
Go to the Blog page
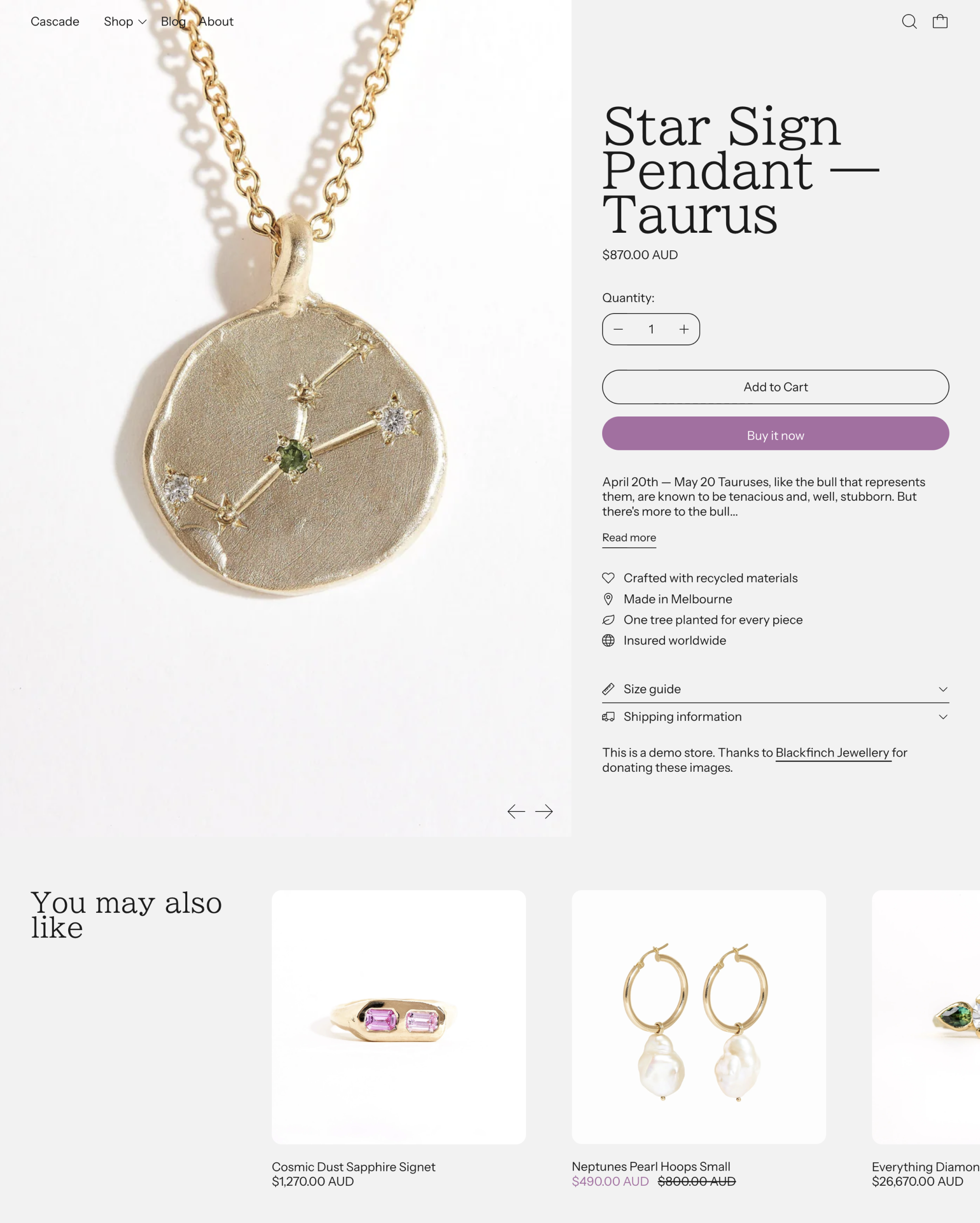tap(173, 22)
